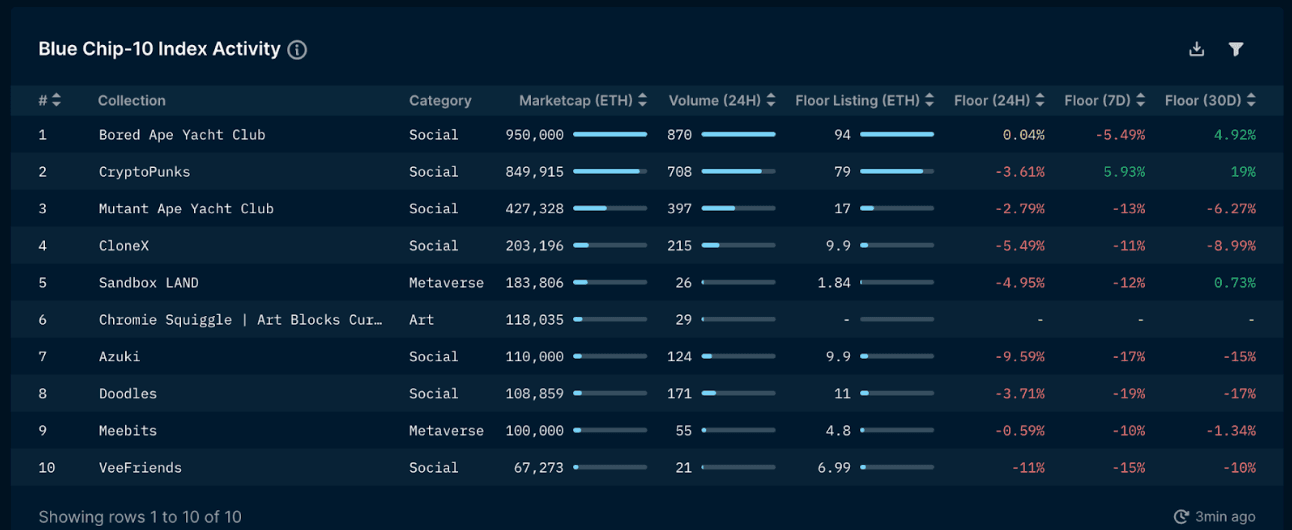Open Mutant Ape Yacht Club collection
Image resolution: width=1292 pixels, height=530 pixels.
186,209
